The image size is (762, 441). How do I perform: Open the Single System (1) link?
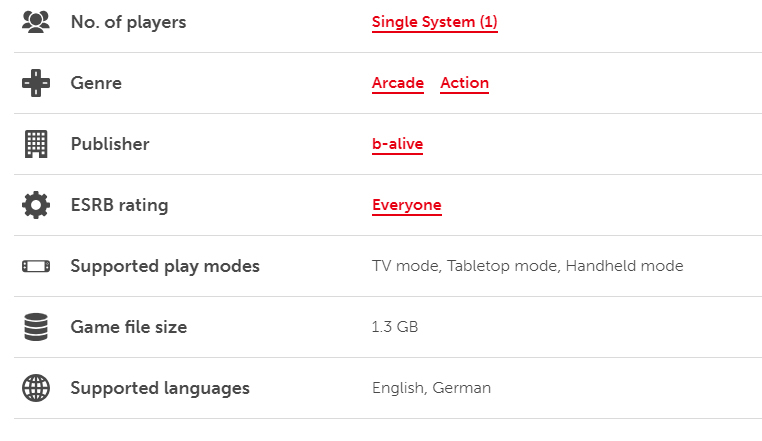[434, 22]
